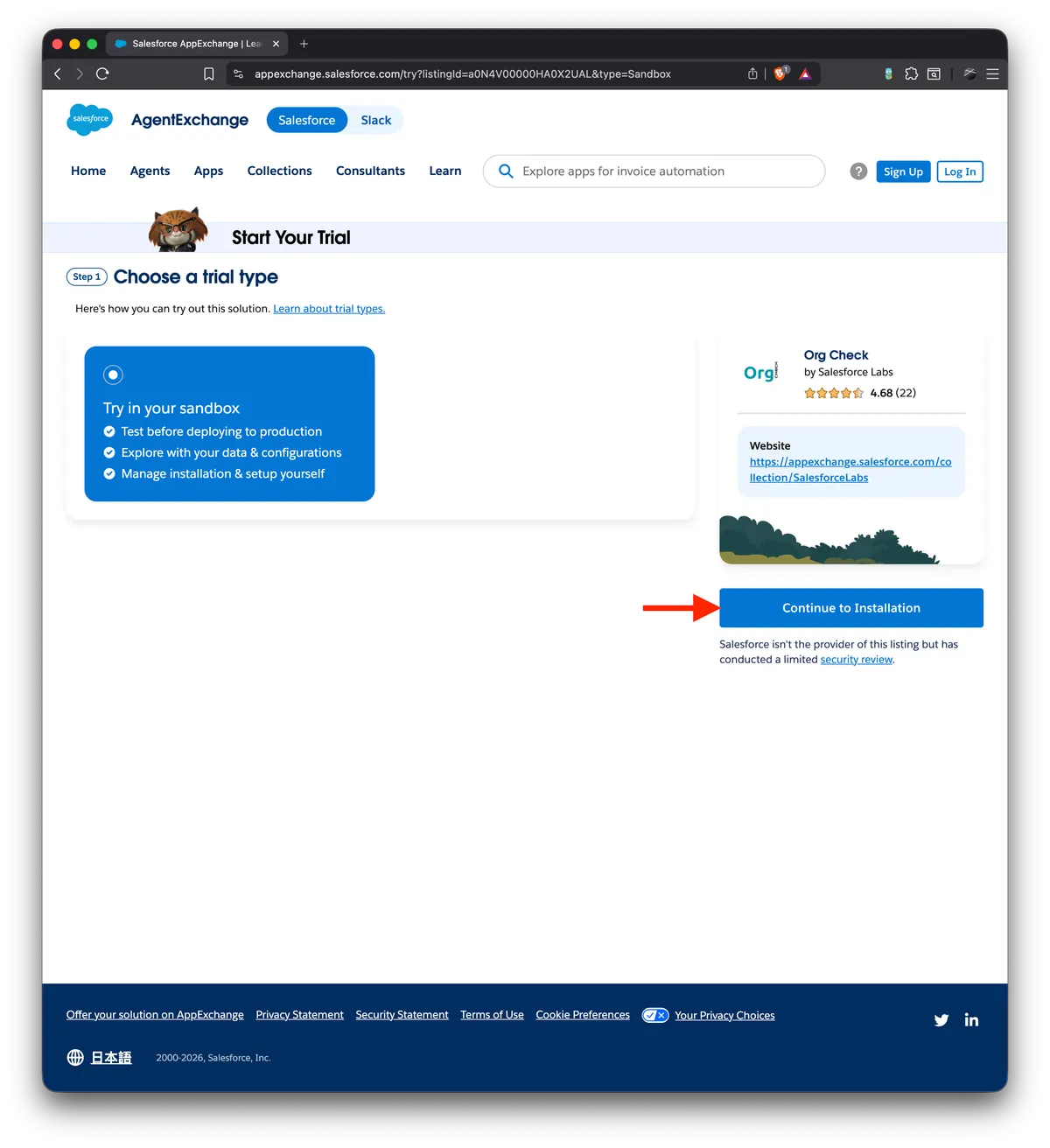Click the browser forward arrow
The height and width of the screenshot is (1148, 1050).
point(80,74)
